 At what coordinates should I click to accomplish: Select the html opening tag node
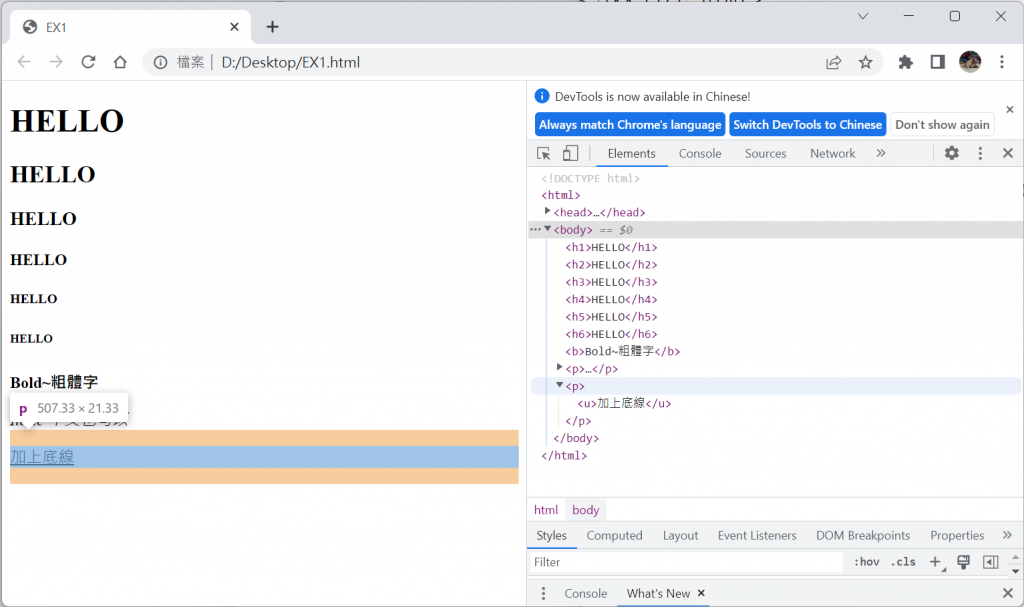pos(560,195)
